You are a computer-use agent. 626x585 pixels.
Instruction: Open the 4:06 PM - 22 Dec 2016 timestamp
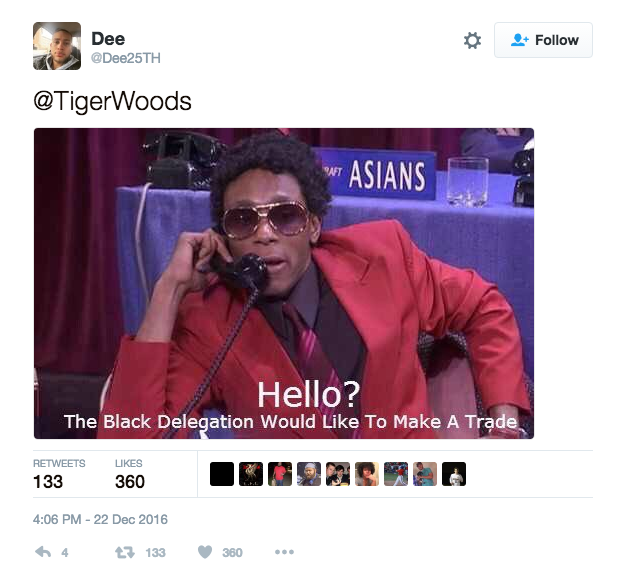coord(100,520)
